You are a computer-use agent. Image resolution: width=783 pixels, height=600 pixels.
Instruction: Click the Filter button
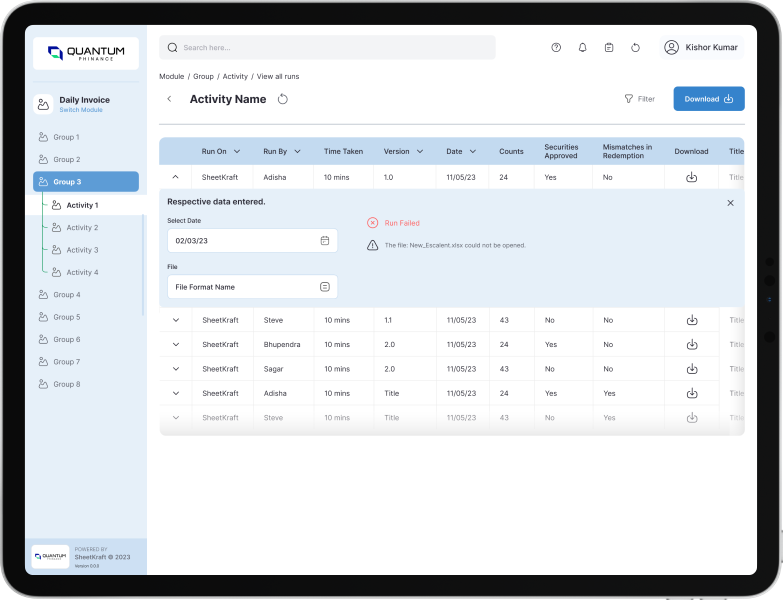click(x=639, y=99)
